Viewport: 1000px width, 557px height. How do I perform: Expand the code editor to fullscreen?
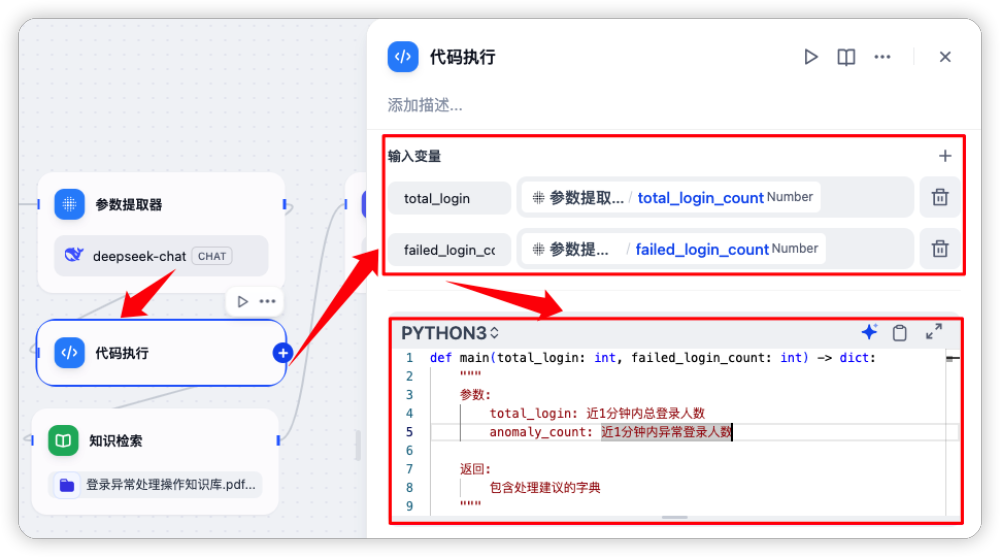click(934, 332)
